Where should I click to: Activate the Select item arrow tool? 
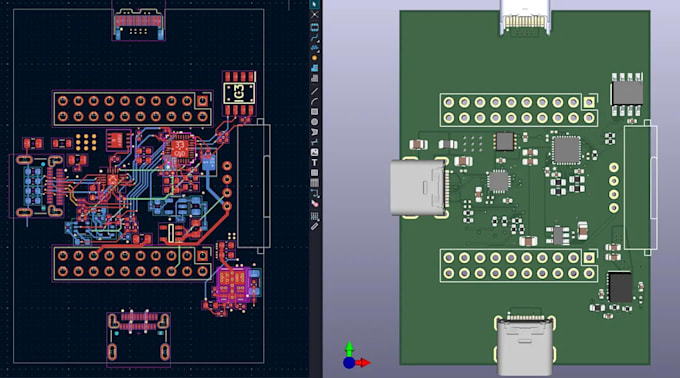(314, 4)
